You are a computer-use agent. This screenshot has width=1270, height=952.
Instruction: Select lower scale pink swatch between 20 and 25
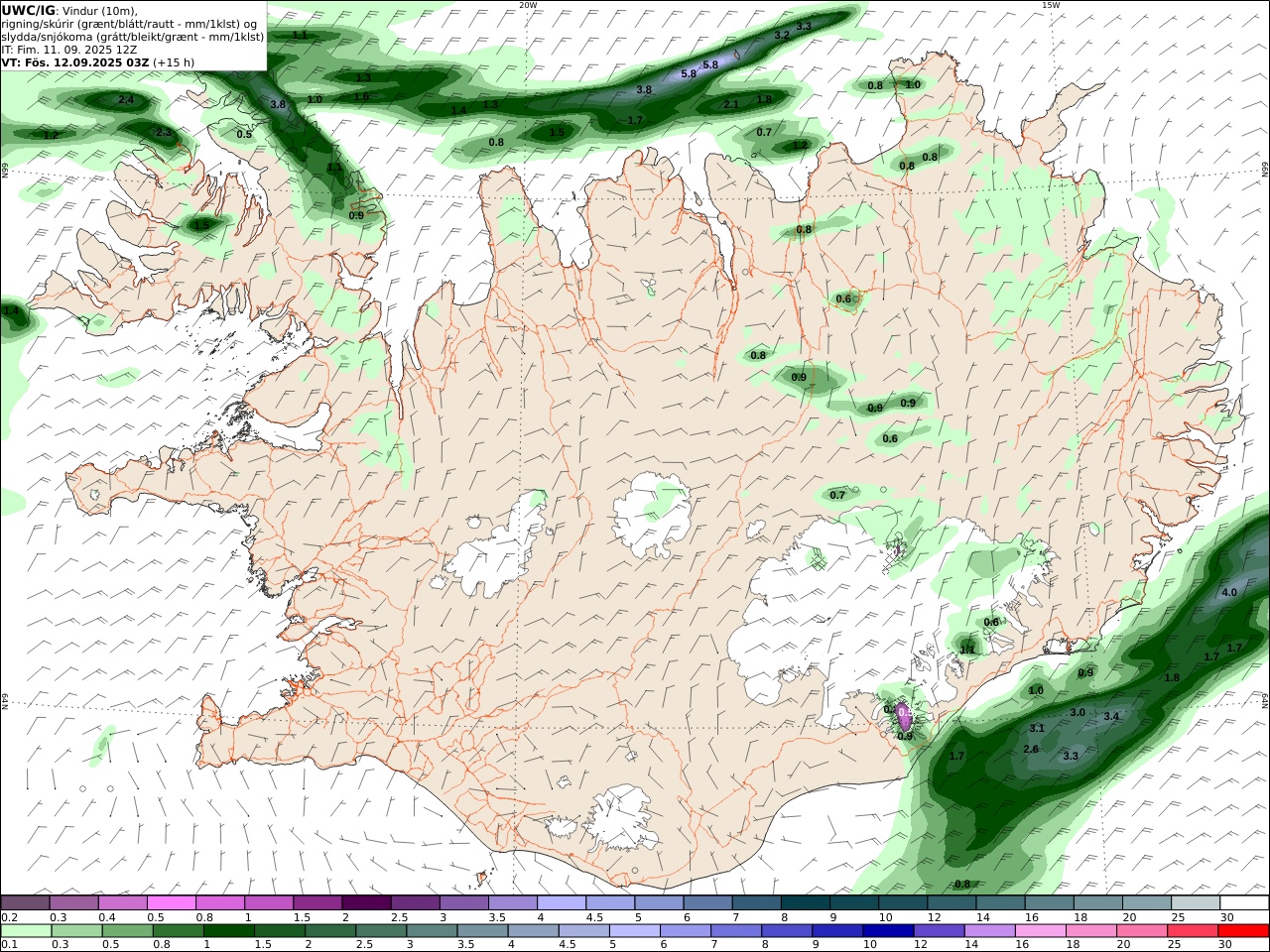click(1141, 931)
